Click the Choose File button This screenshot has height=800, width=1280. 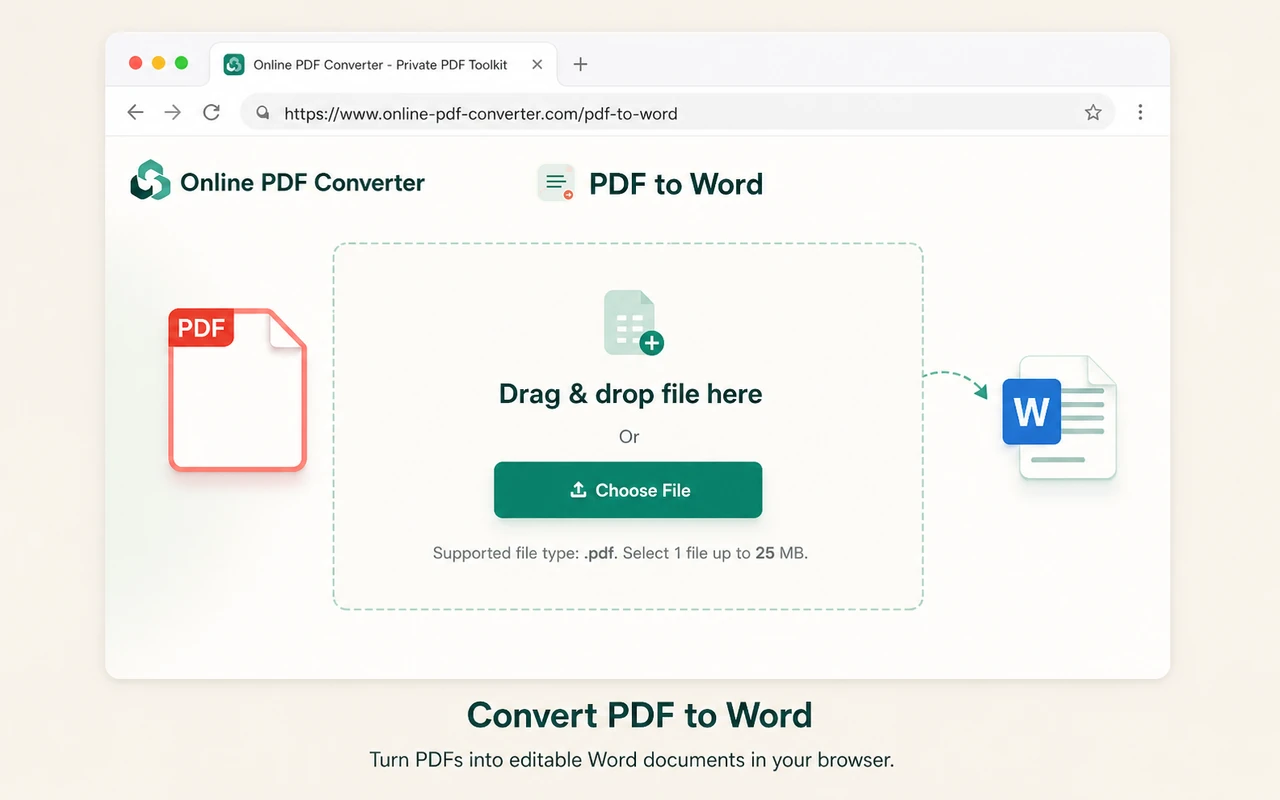click(628, 490)
